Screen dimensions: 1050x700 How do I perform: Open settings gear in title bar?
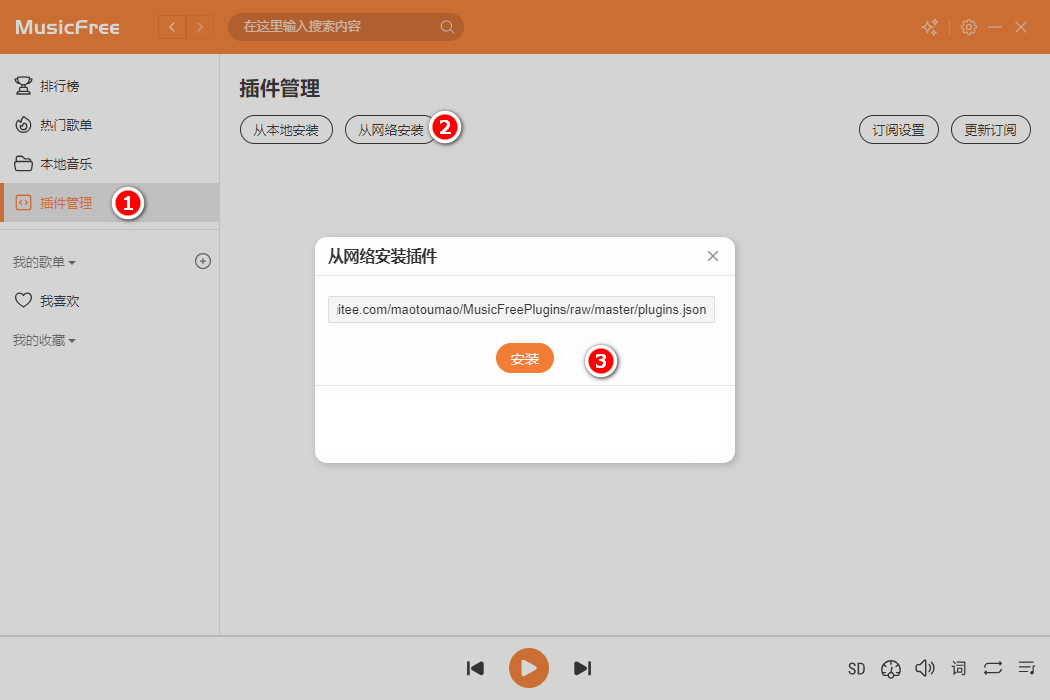coord(968,27)
